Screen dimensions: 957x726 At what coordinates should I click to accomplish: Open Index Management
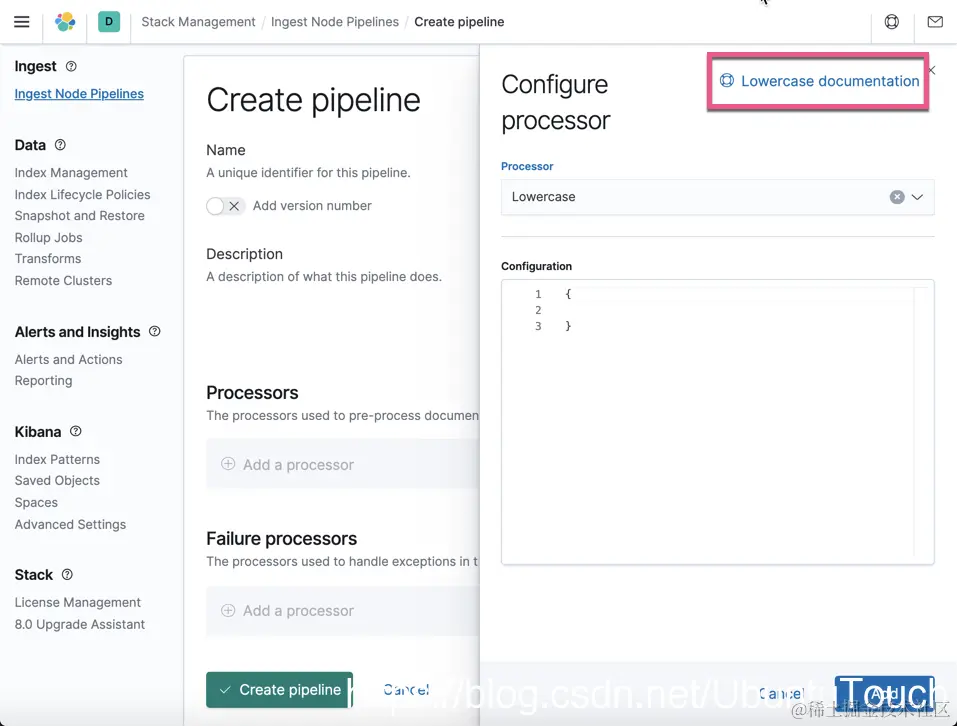click(71, 173)
